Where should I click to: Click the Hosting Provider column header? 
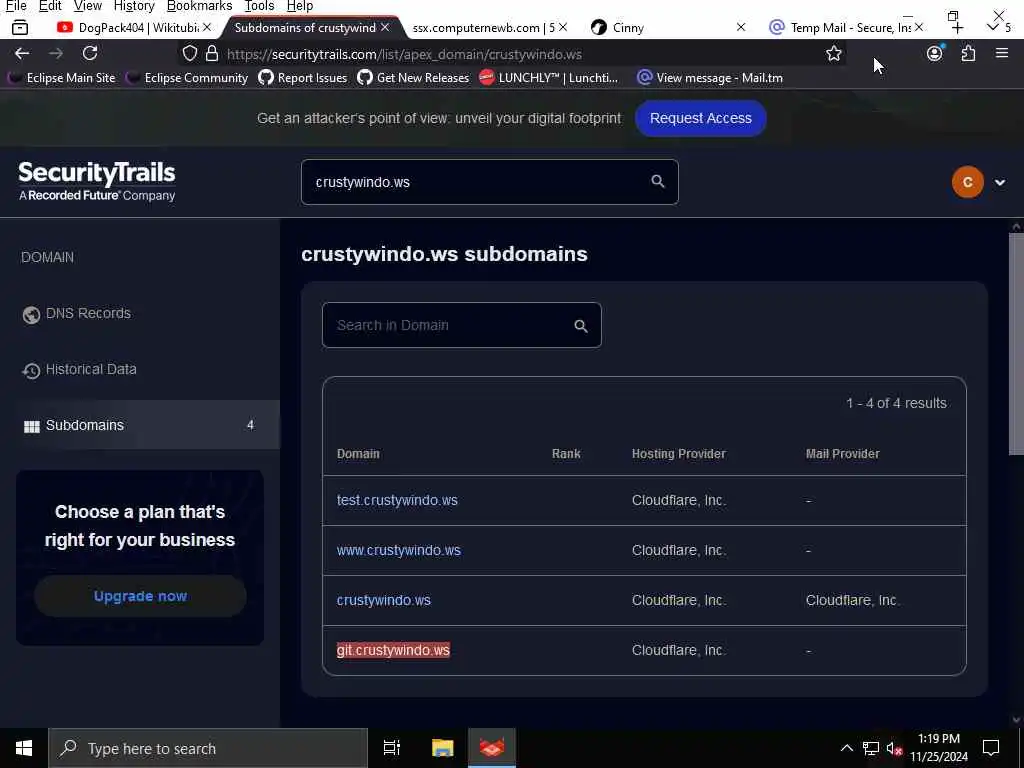pos(679,454)
